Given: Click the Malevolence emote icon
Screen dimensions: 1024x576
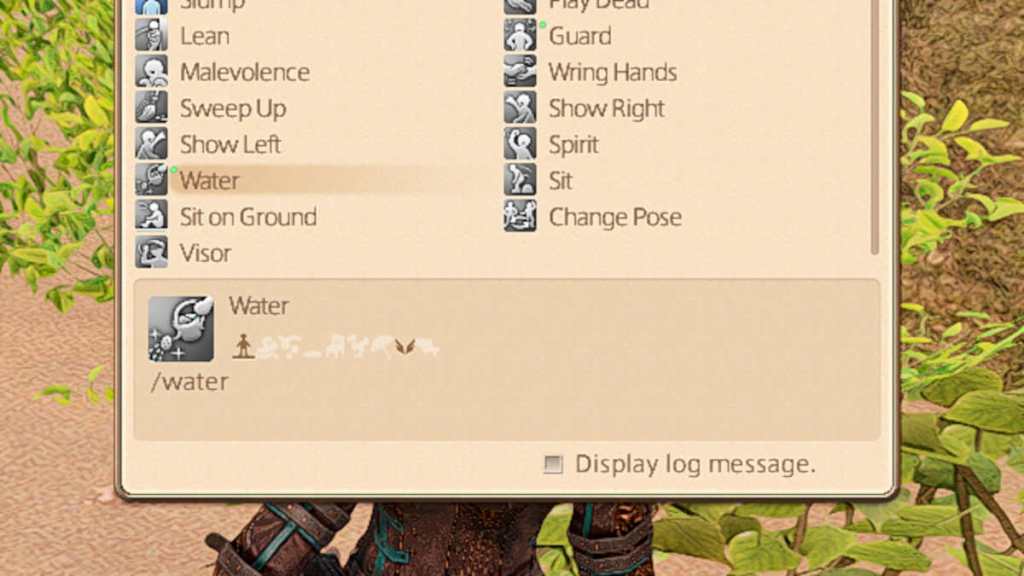Looking at the screenshot, I should click(x=152, y=71).
